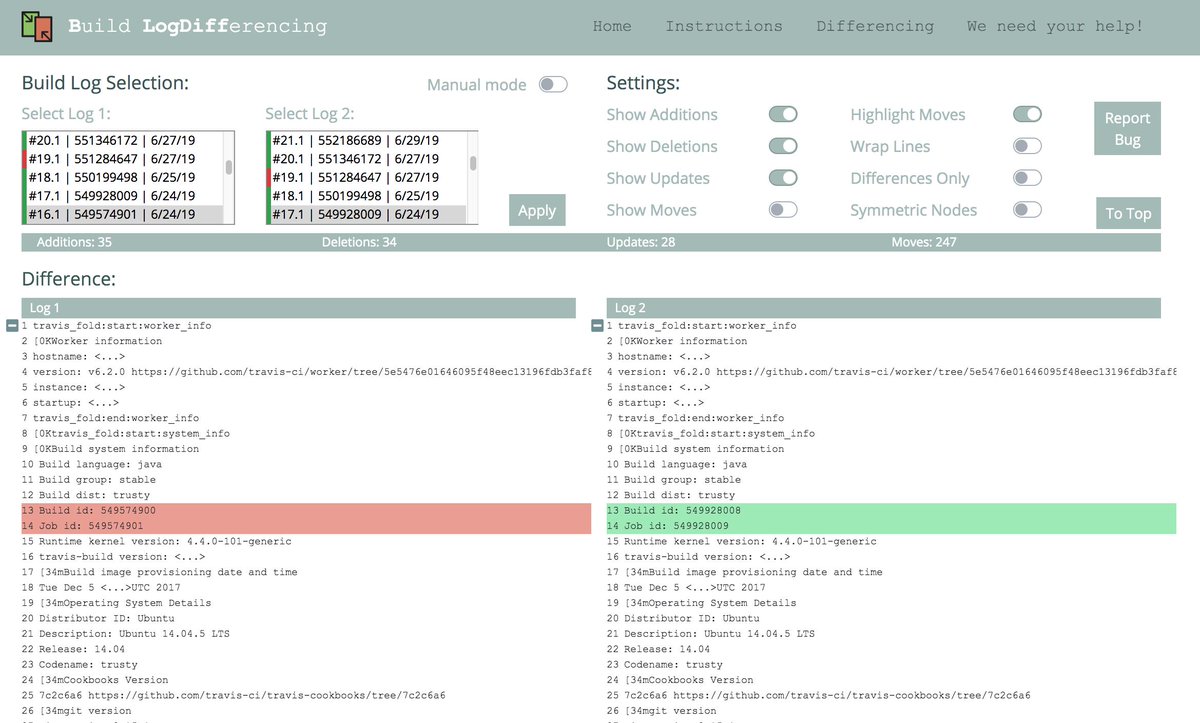Select build #17.1 in Log 1 list
Image resolution: width=1200 pixels, height=723 pixels.
[124, 195]
